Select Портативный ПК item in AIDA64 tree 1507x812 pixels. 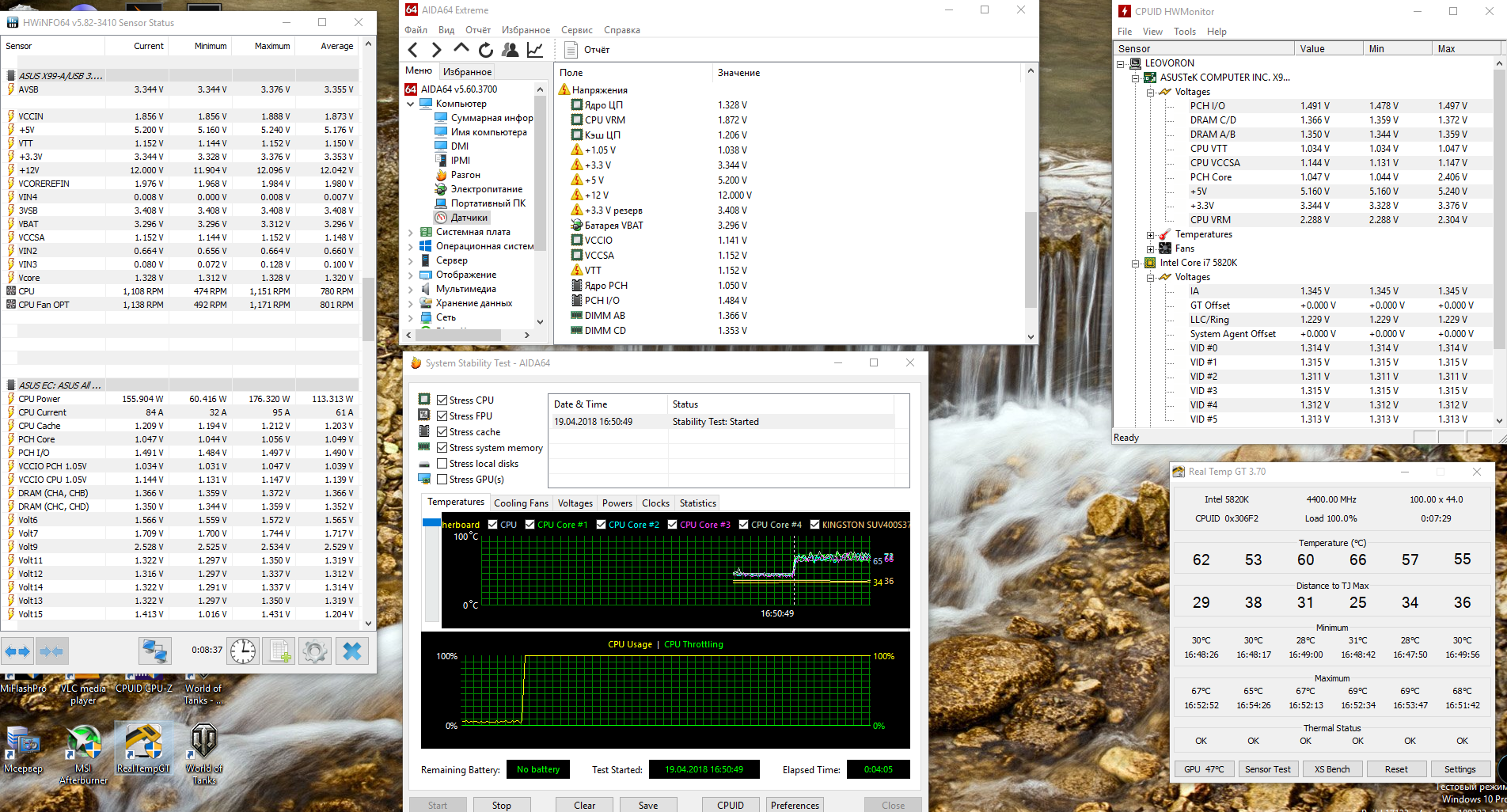click(x=488, y=203)
